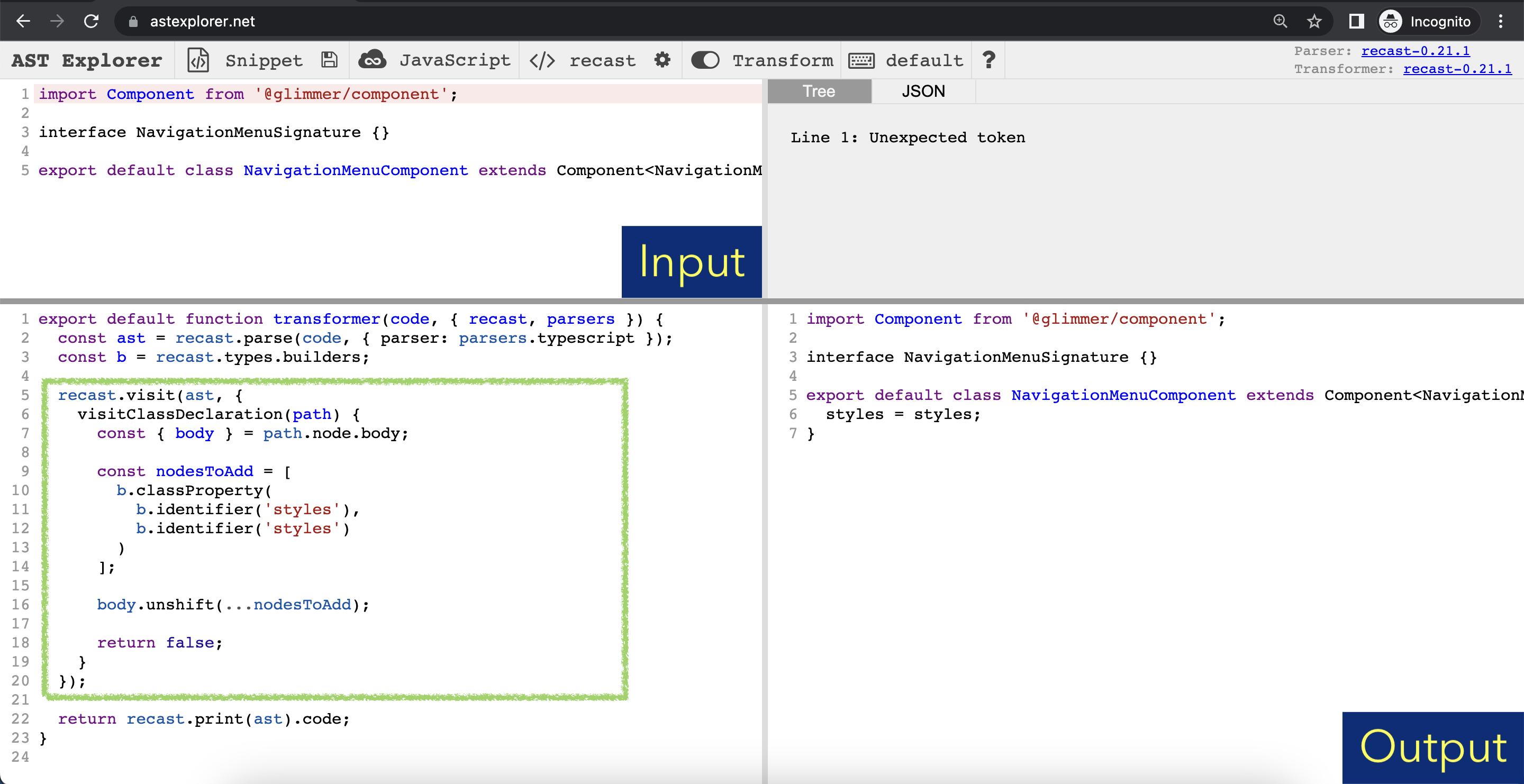
Task: Click the cloud icon beside JavaScript
Action: [x=372, y=60]
